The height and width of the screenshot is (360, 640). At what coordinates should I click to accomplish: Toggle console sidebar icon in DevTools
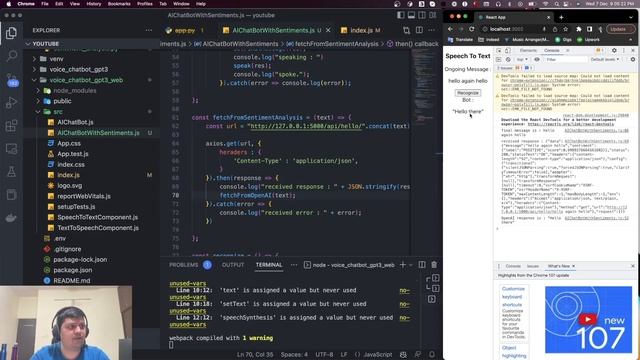(499, 60)
